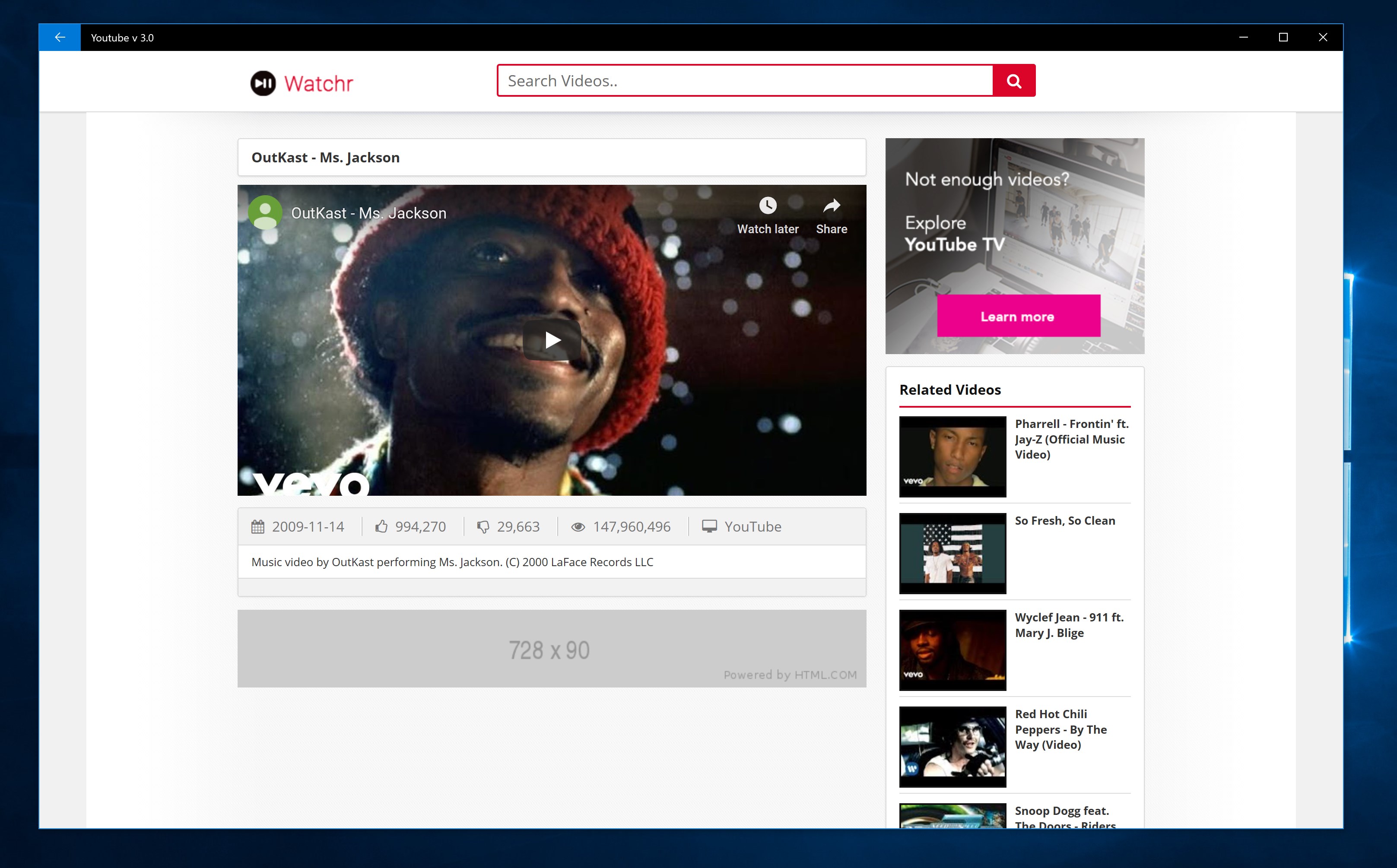Open the YouTube source link
The image size is (1397, 868).
[752, 526]
